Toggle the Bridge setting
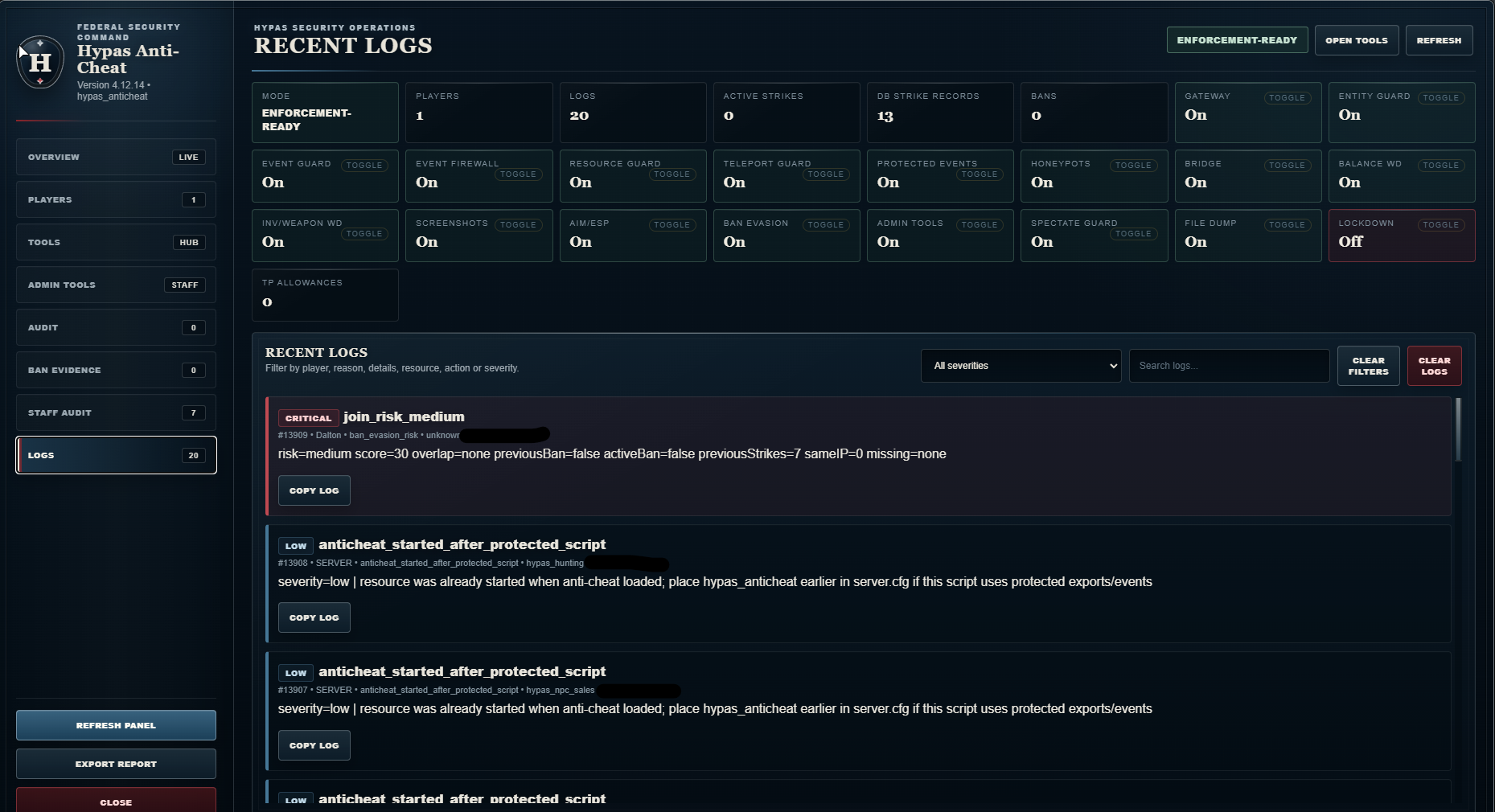 pos(1287,166)
